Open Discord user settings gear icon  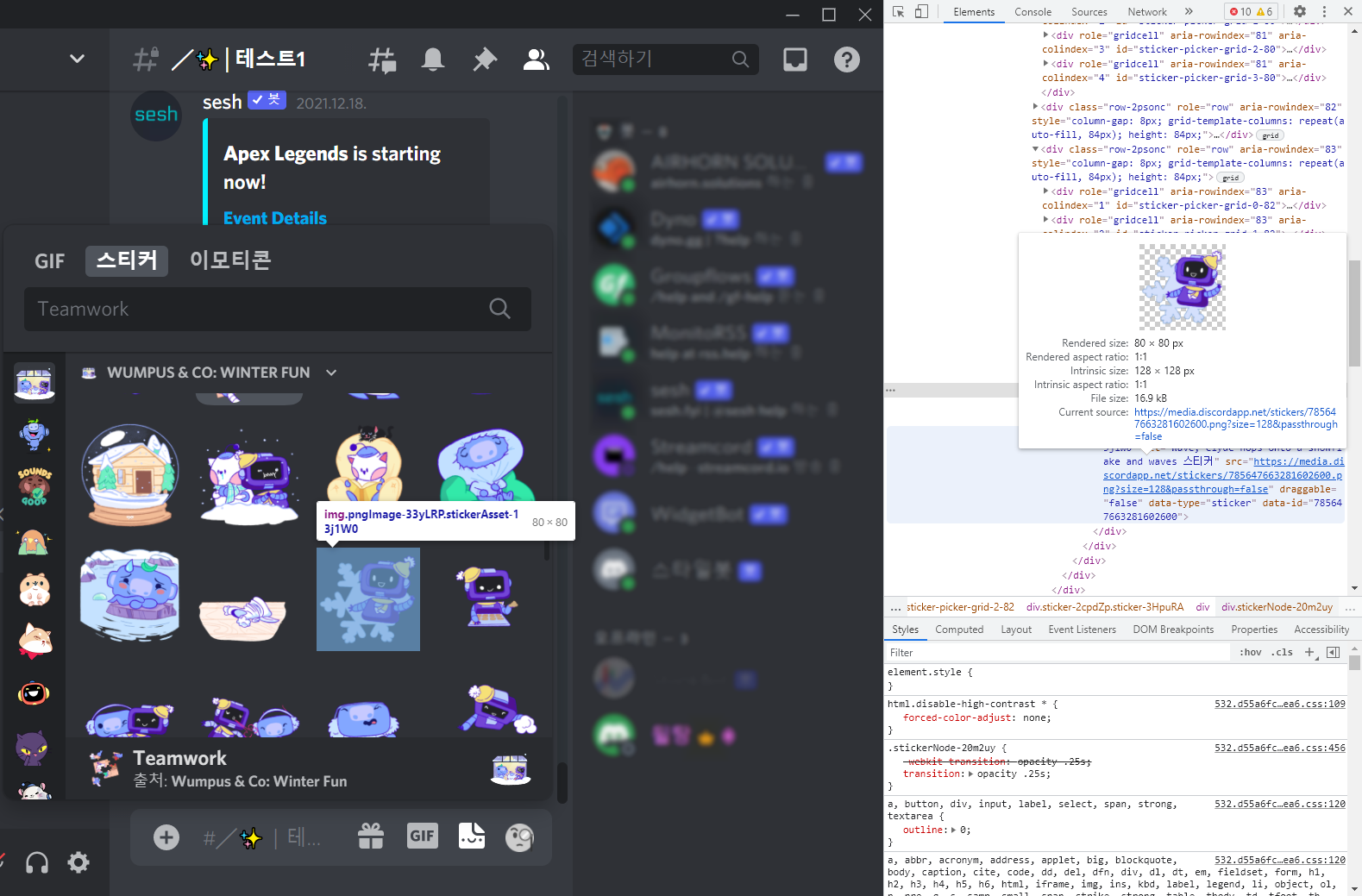(78, 862)
